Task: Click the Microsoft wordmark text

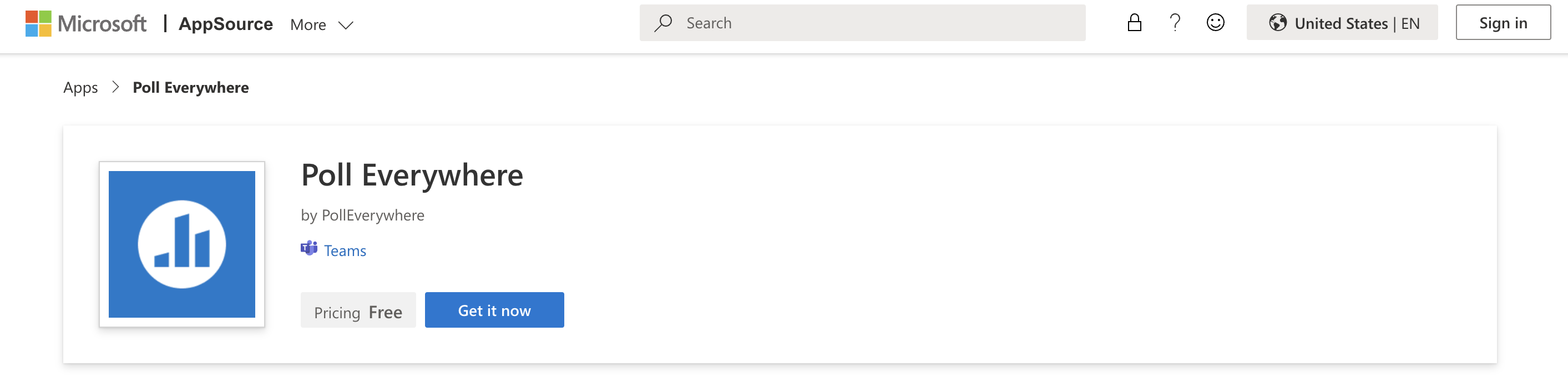Action: coord(102,24)
